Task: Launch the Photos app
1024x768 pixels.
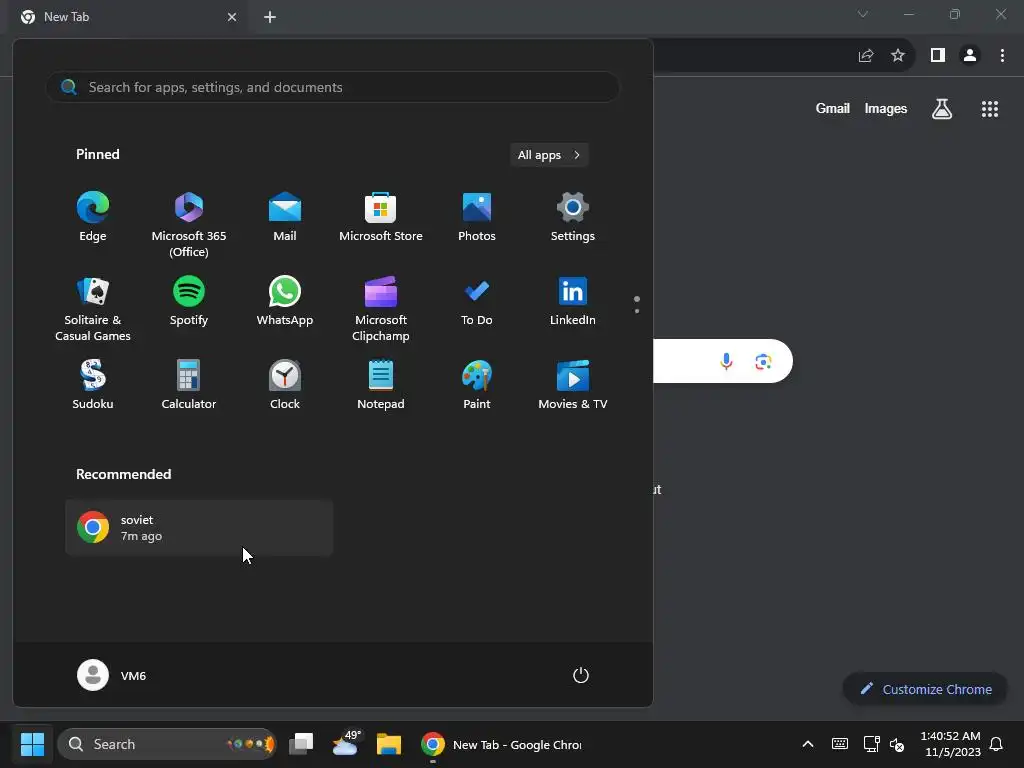Action: [x=477, y=217]
